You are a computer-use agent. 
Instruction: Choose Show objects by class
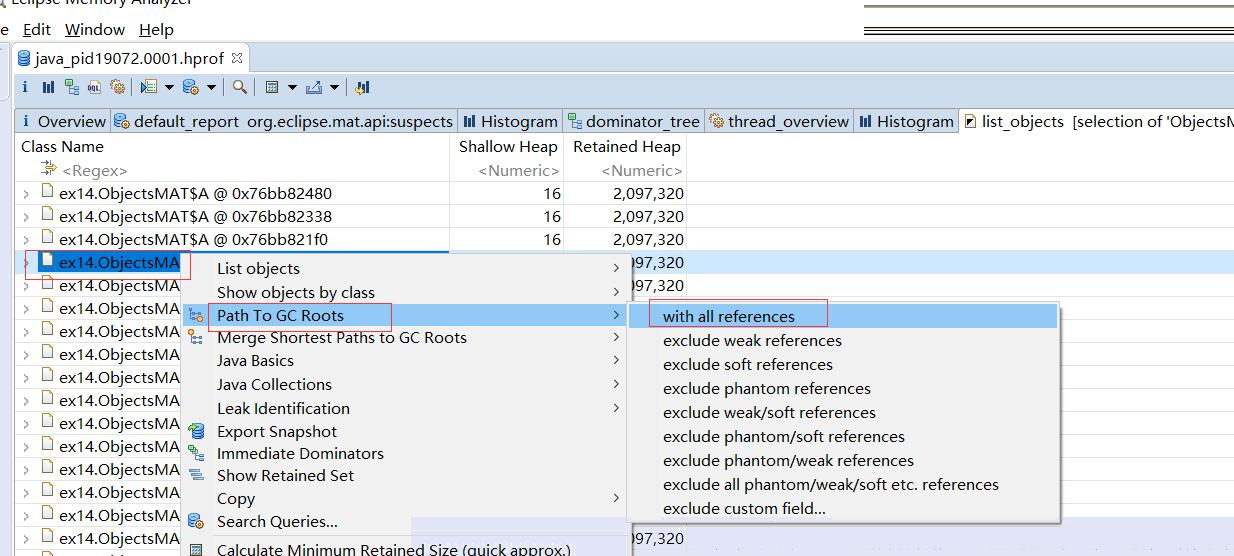pyautogui.click(x=405, y=292)
